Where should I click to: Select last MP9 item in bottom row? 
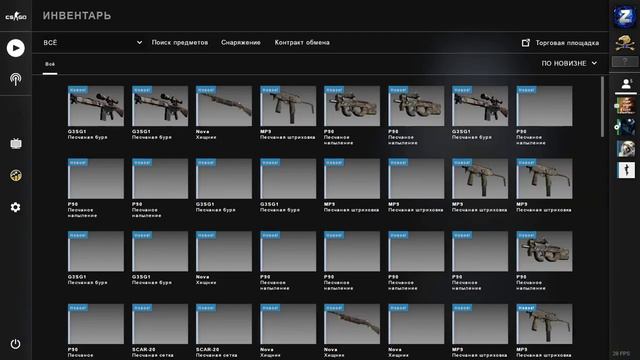click(544, 331)
